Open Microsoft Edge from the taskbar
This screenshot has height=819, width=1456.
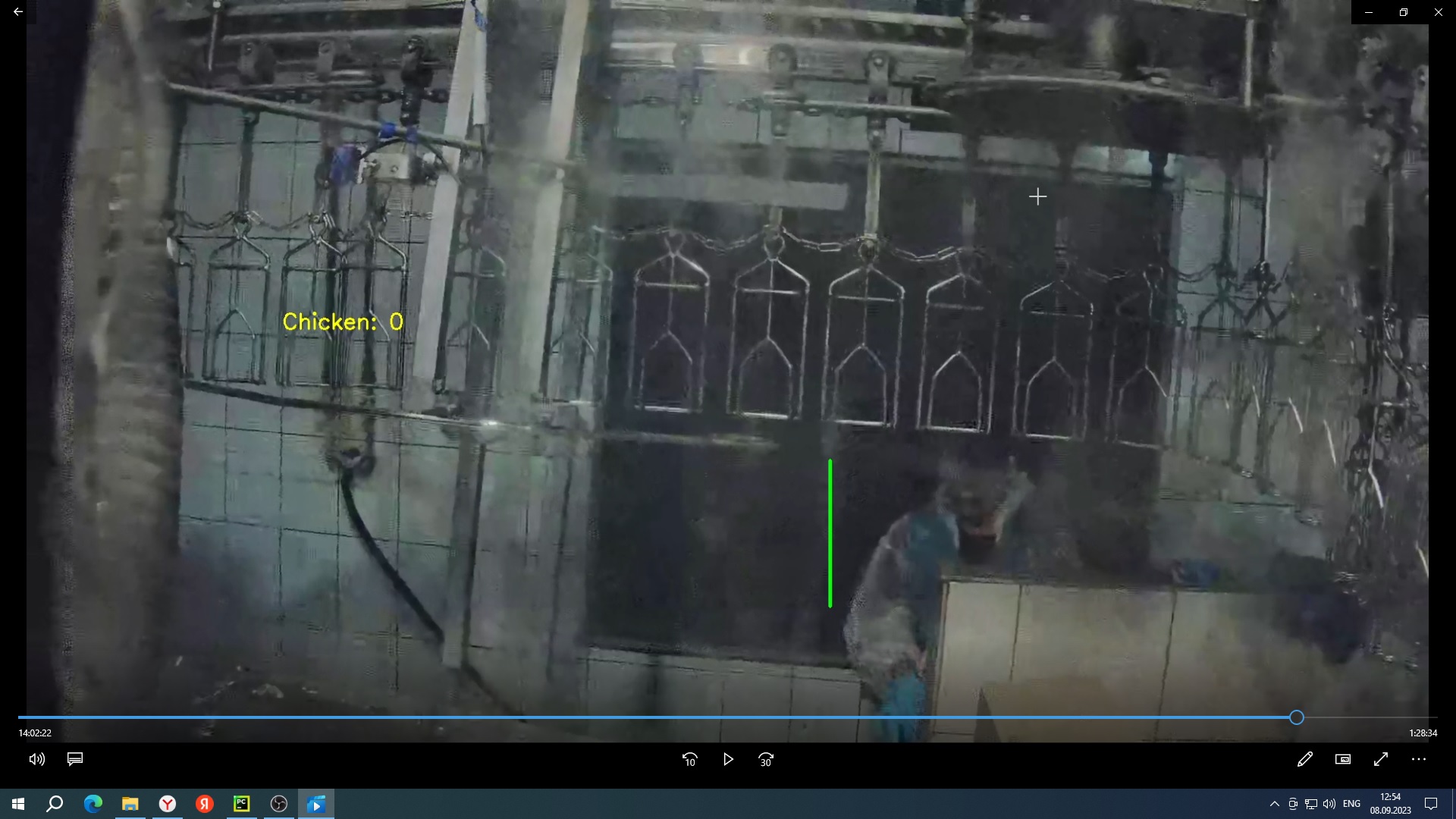click(x=93, y=804)
